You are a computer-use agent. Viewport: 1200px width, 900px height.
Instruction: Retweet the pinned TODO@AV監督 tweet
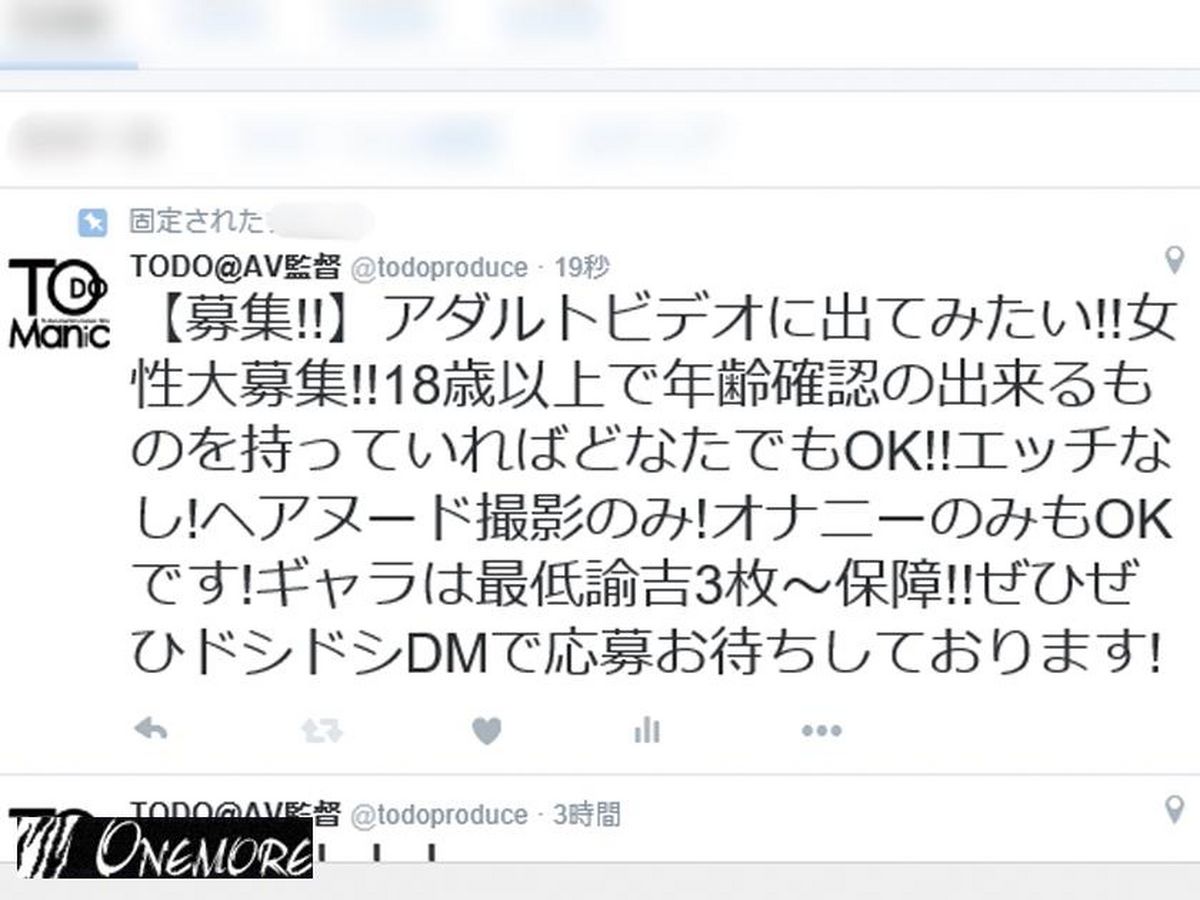(x=322, y=731)
